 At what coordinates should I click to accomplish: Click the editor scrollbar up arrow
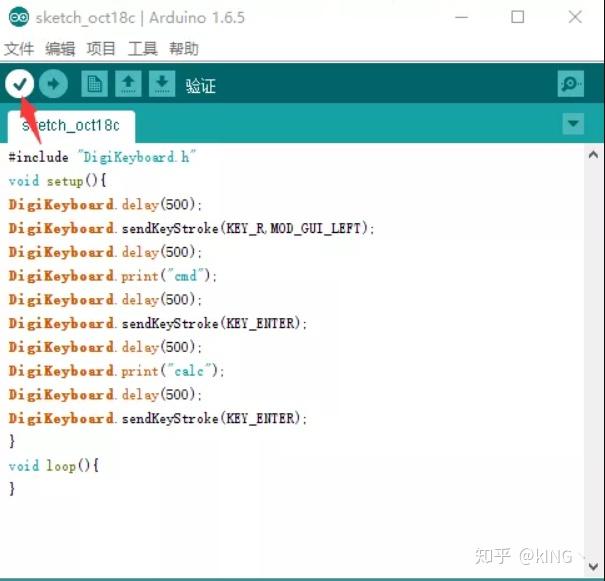click(x=593, y=155)
